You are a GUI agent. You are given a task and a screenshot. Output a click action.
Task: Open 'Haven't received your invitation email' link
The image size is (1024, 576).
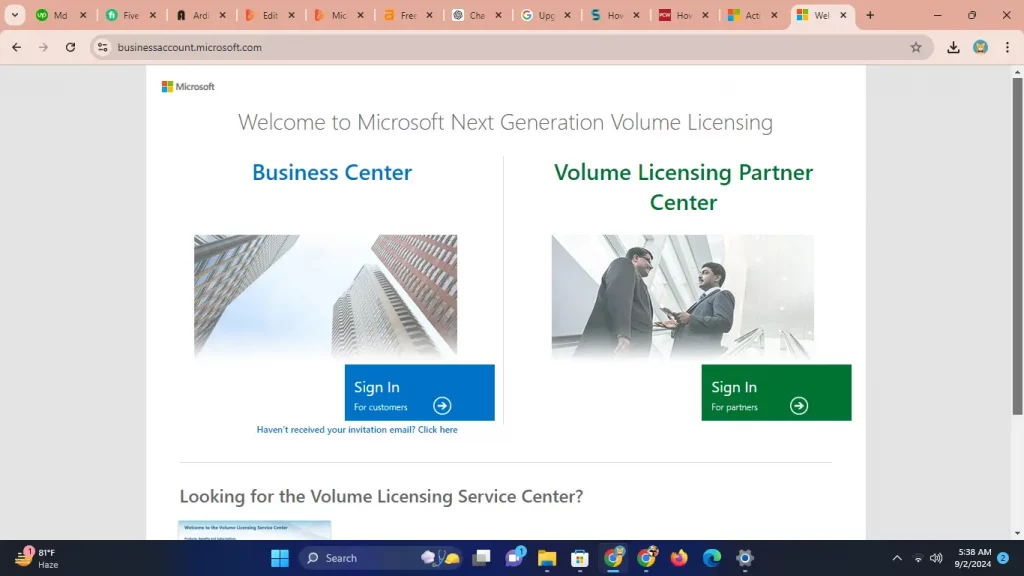click(x=357, y=430)
